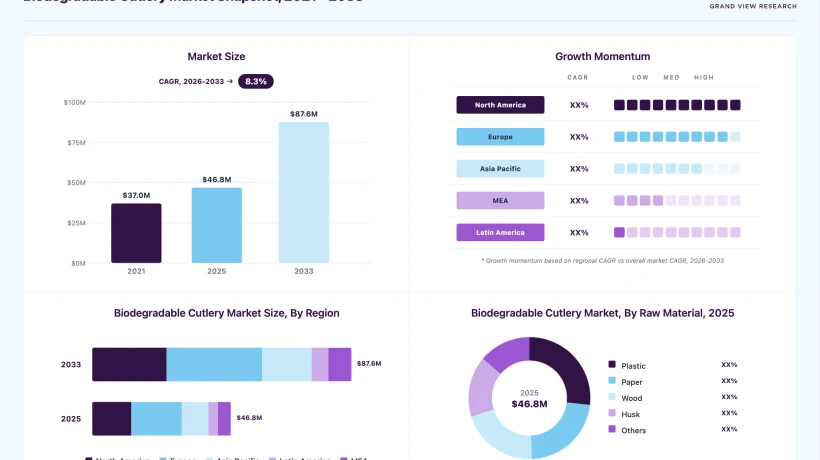Click the donut chart center $46.8M value
This screenshot has height=460, width=820.
pos(529,404)
